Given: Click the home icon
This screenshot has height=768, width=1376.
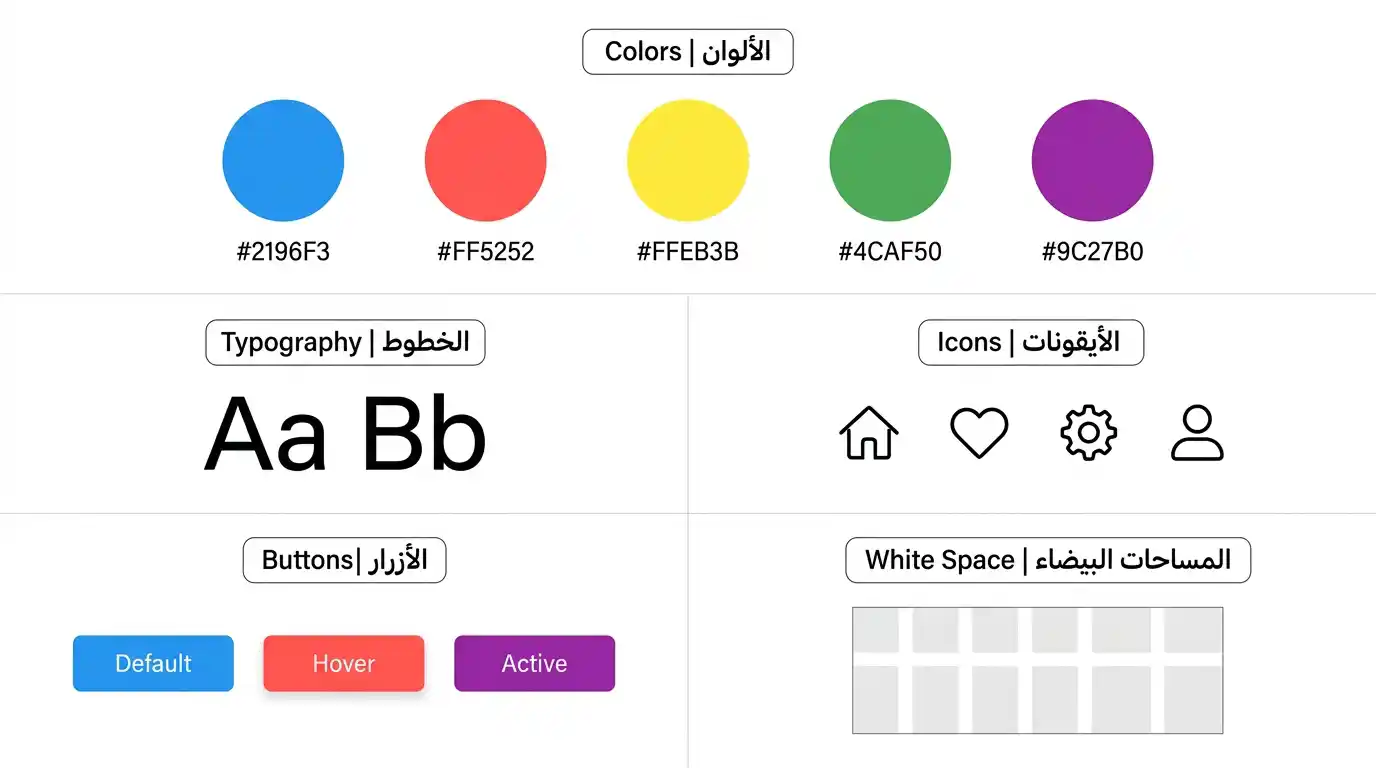Looking at the screenshot, I should click(x=868, y=433).
